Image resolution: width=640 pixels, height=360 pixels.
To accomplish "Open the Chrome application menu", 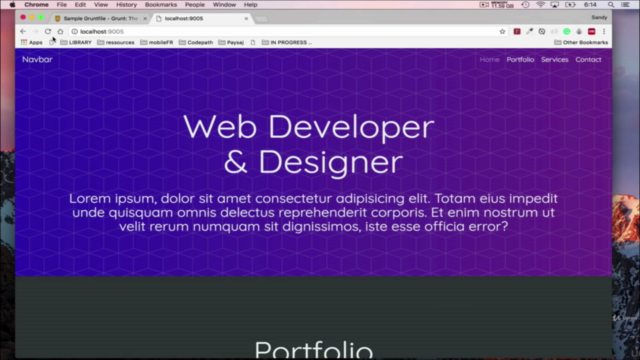I will tap(36, 4).
